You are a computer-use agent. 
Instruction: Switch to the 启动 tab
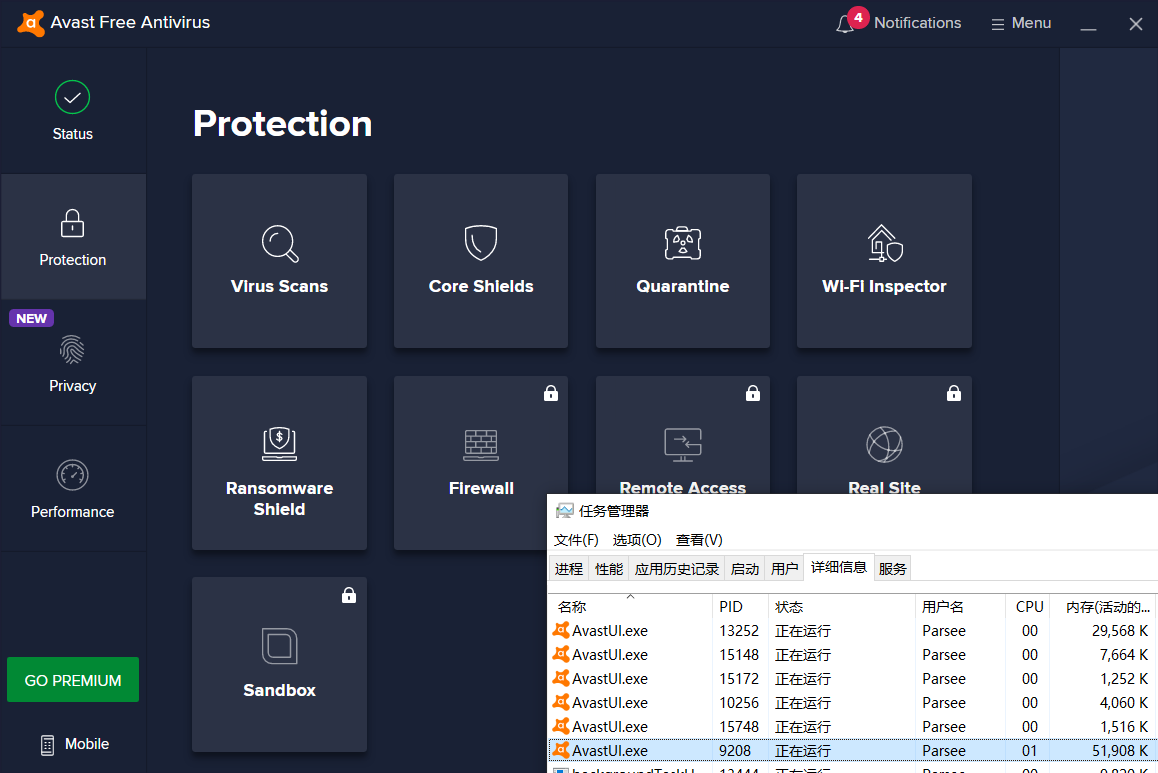744,569
